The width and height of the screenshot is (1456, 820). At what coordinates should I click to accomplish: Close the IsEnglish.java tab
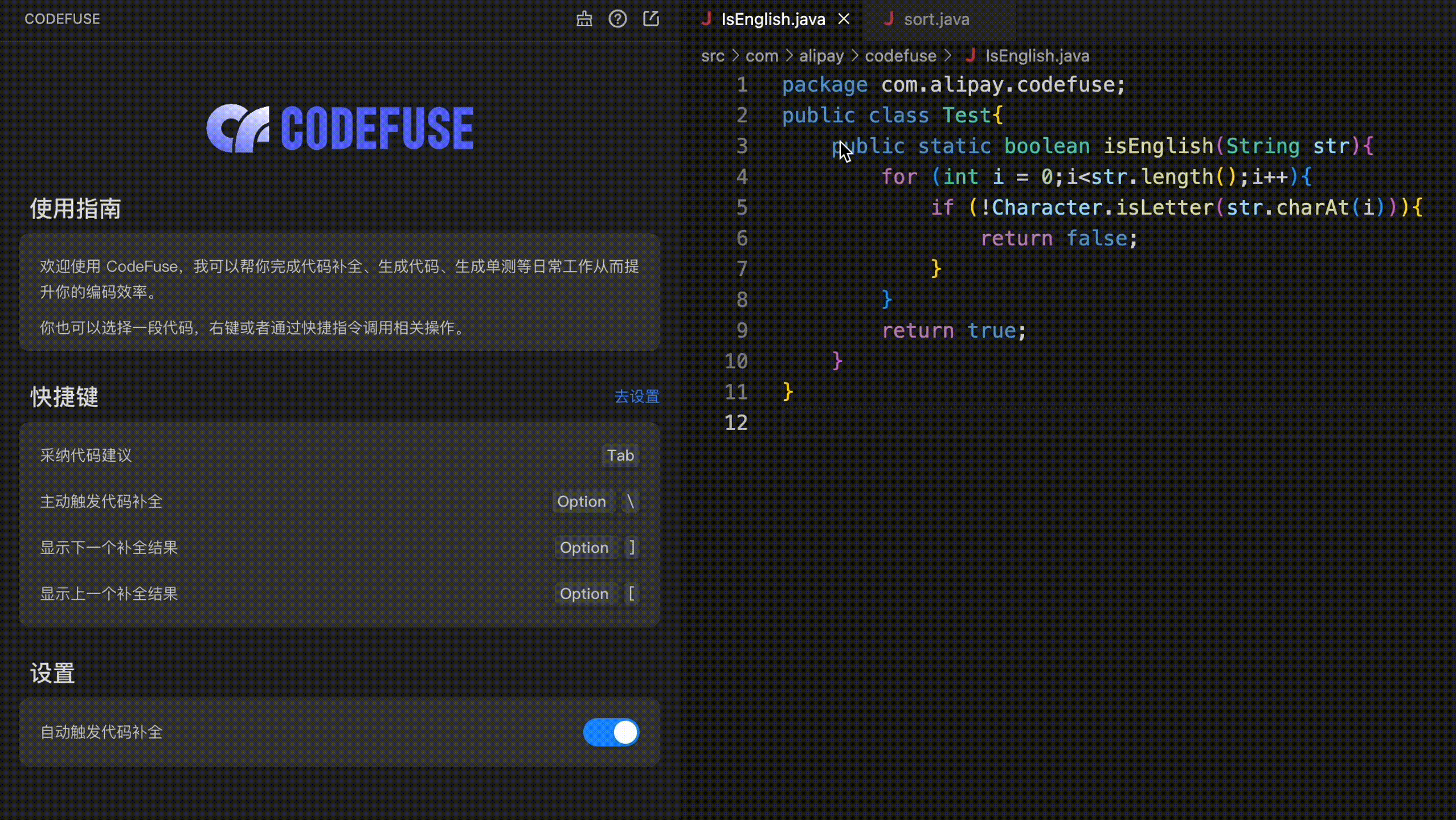[844, 19]
